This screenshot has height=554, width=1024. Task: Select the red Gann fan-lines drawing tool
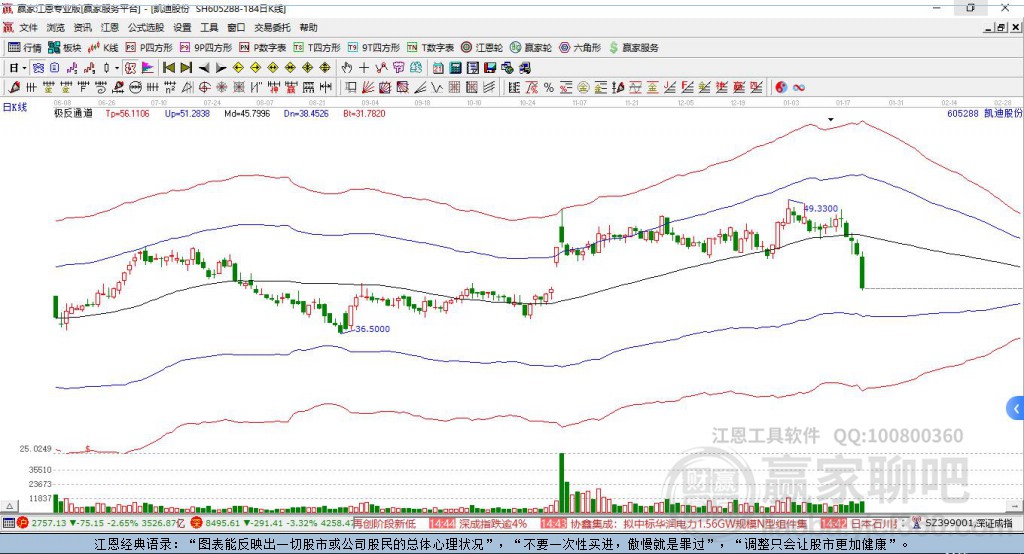[368, 87]
